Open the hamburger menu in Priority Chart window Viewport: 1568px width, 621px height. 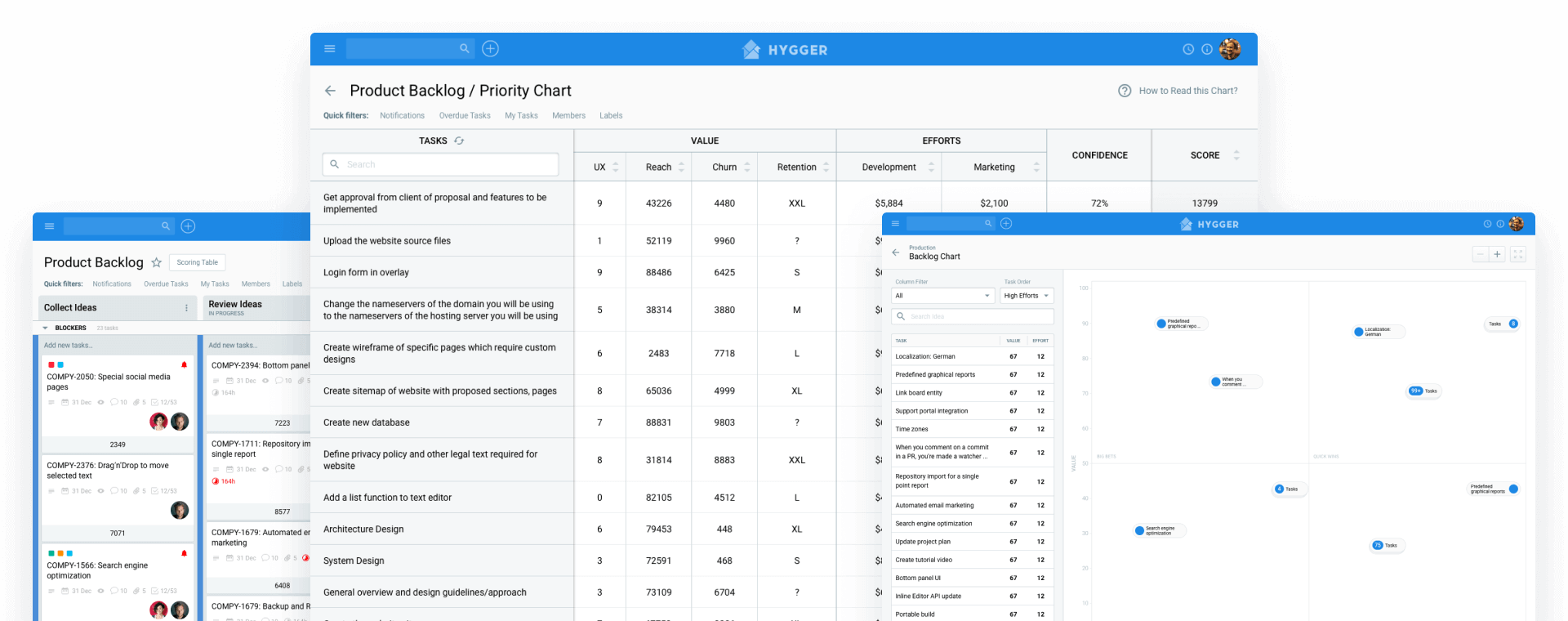click(330, 49)
